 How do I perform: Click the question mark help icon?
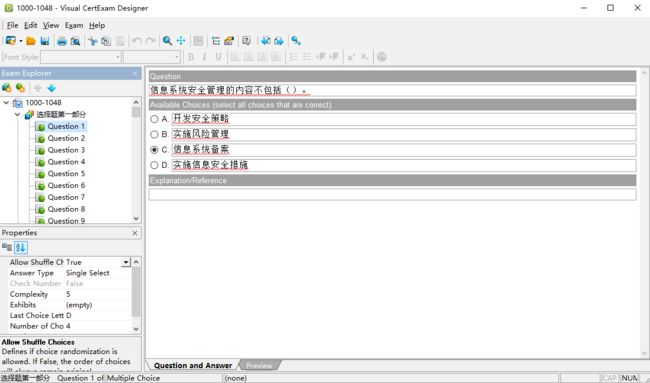point(246,41)
